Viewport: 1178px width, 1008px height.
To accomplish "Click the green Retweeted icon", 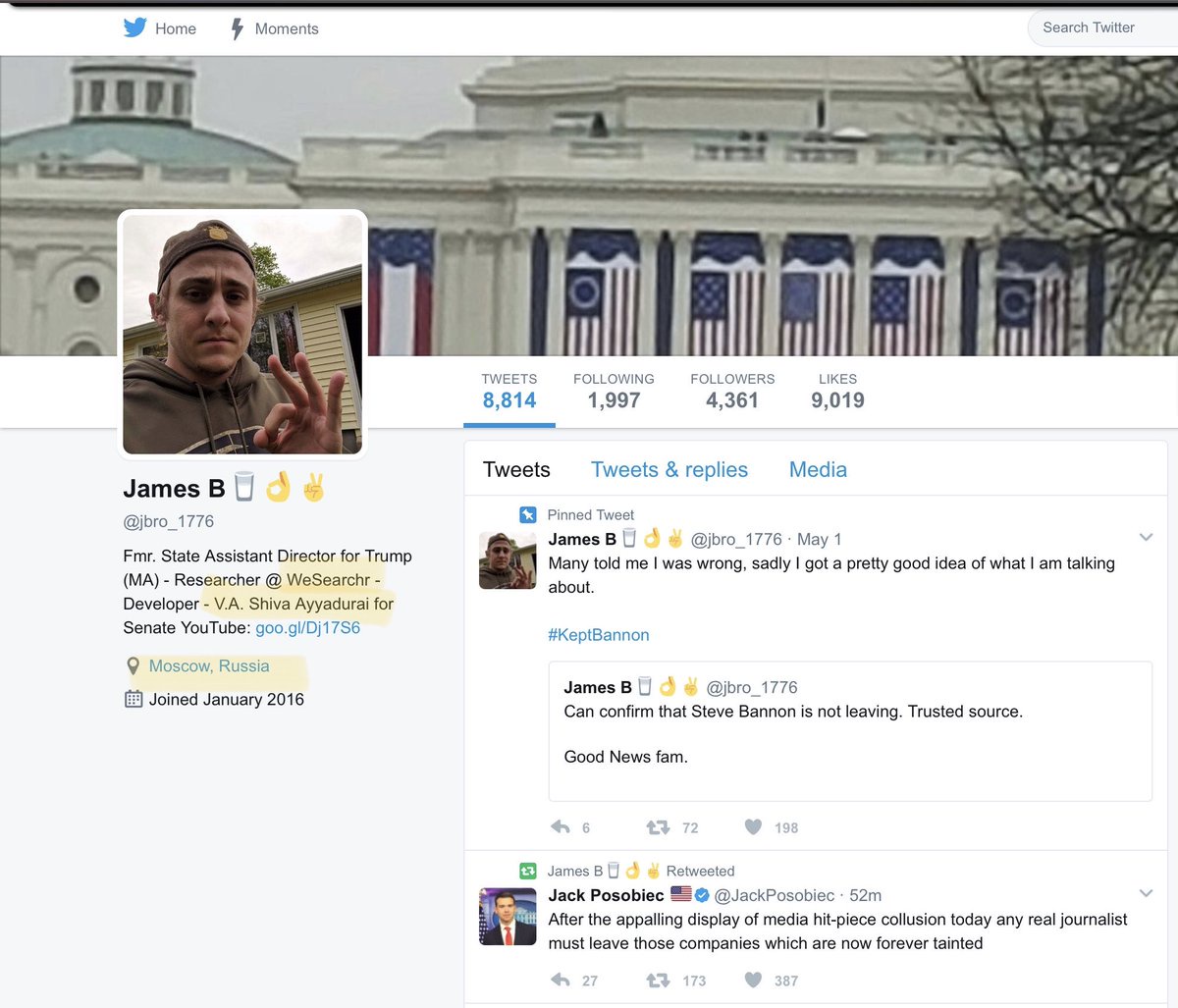I will point(527,871).
